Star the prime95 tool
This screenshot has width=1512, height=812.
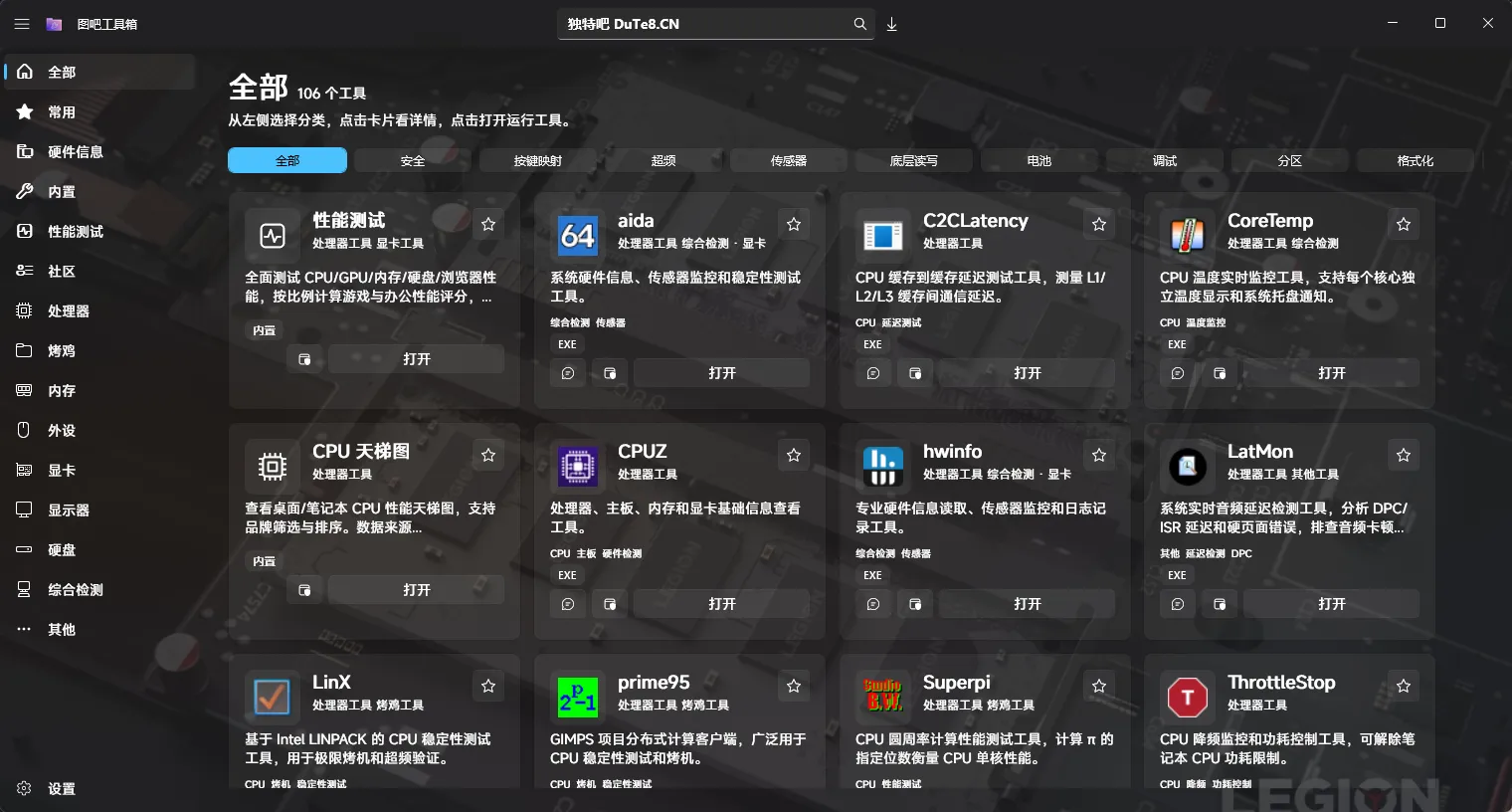794,686
